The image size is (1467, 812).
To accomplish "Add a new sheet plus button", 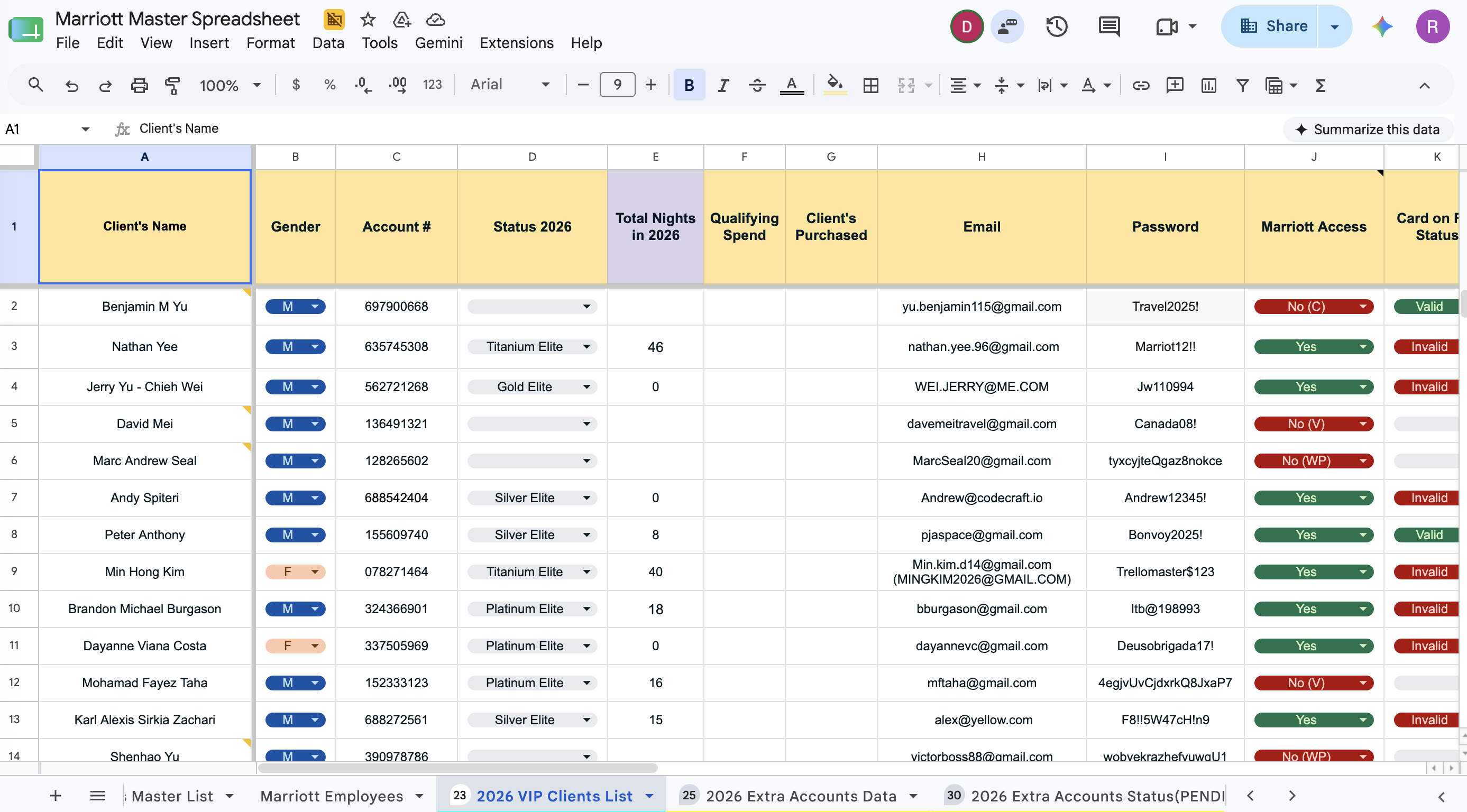I will pyautogui.click(x=55, y=796).
